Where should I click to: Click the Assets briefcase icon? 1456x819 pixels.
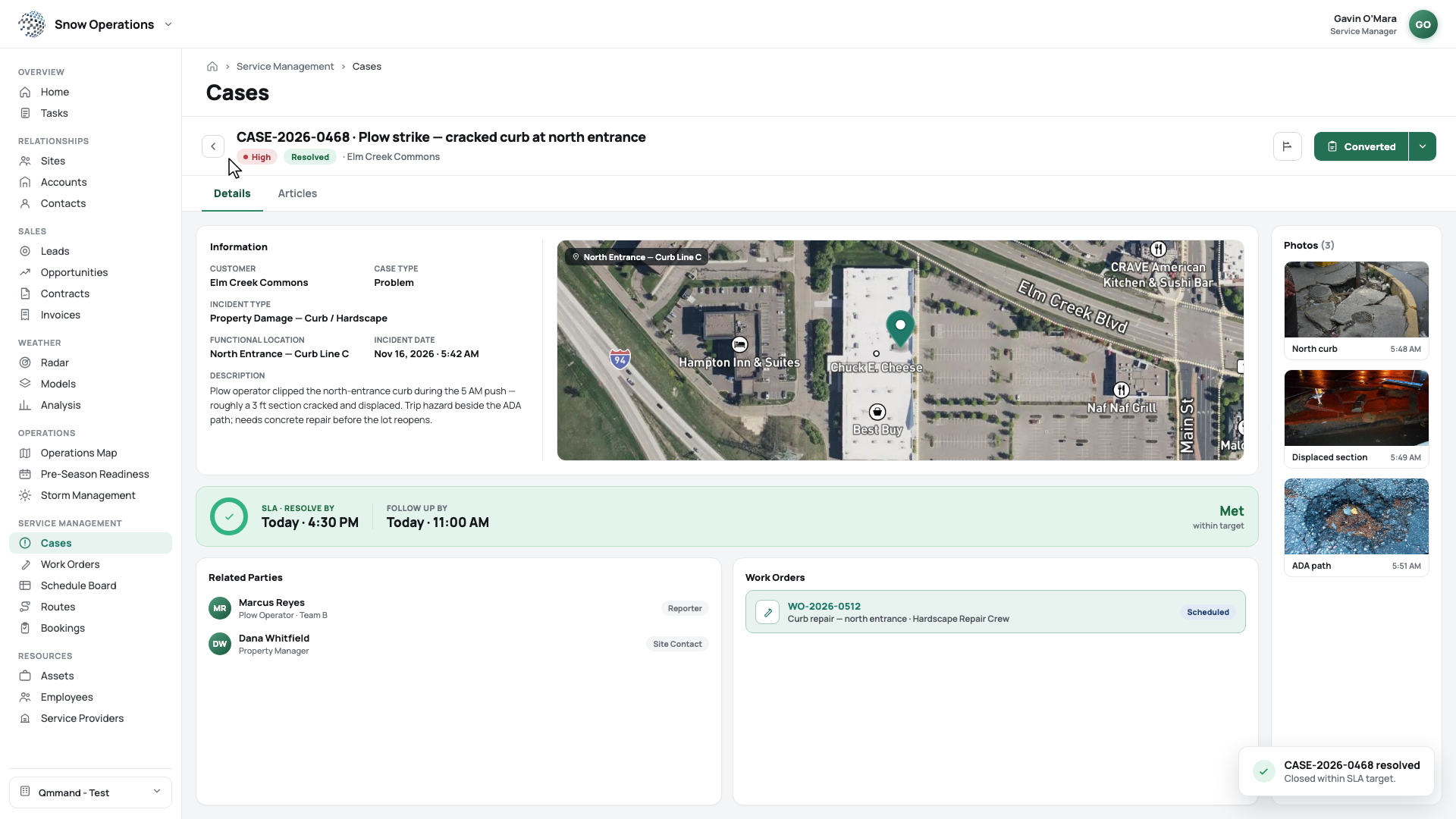(x=25, y=676)
